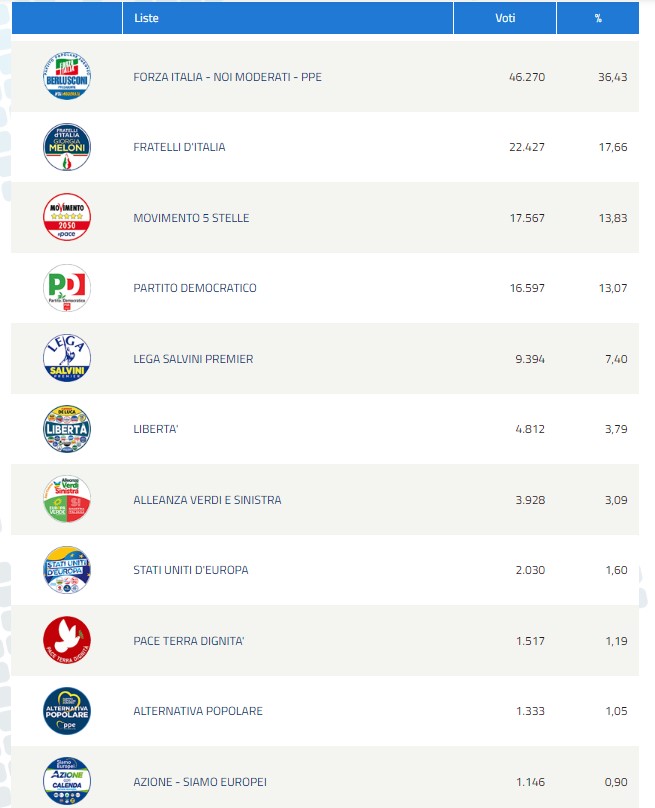Click the Forza Italia Berlusconi party logo
Screen dimensions: 655x808
tap(67, 77)
